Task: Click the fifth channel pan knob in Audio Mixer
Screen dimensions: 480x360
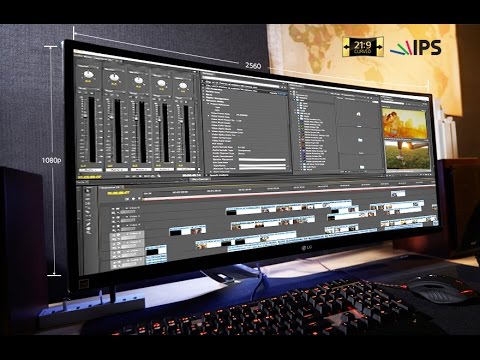Action: [x=183, y=86]
